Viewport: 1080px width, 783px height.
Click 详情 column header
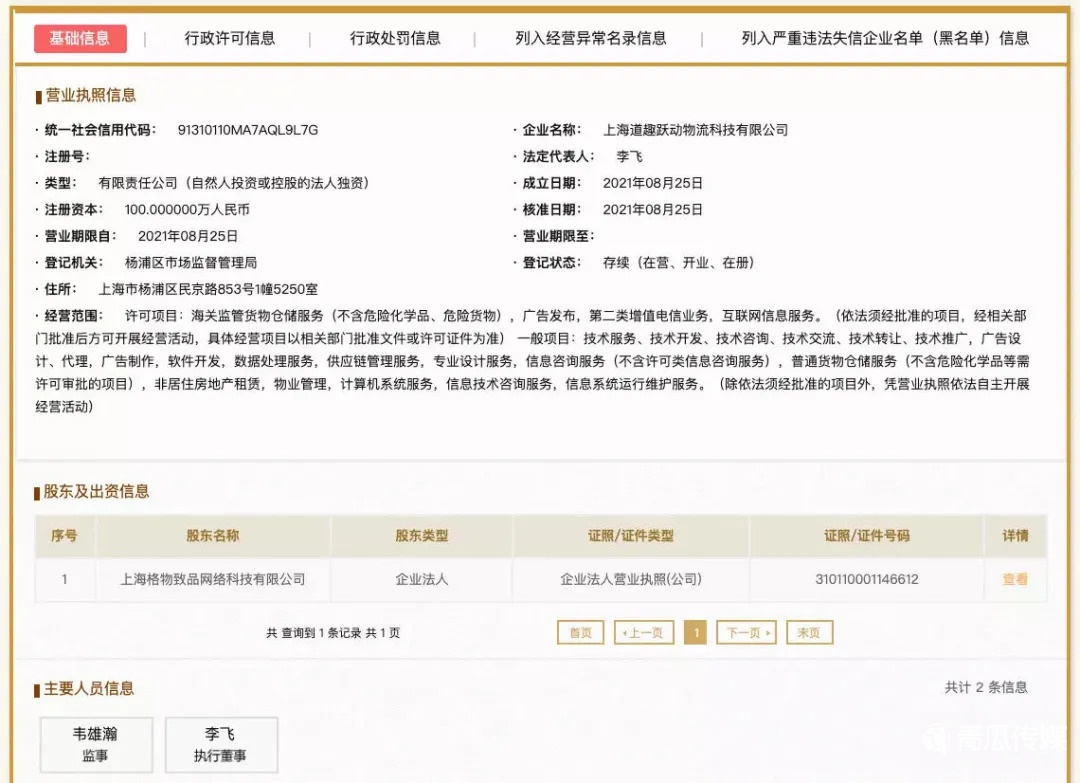tap(1015, 536)
